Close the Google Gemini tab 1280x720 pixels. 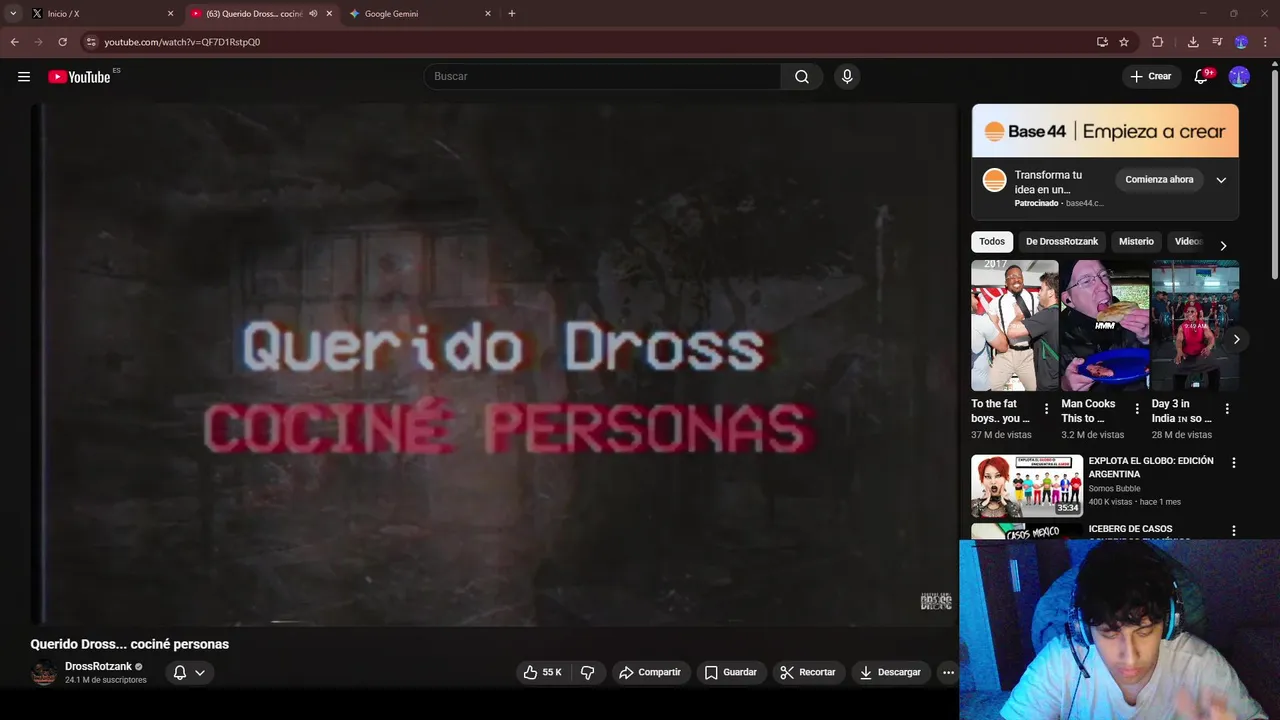[x=488, y=14]
